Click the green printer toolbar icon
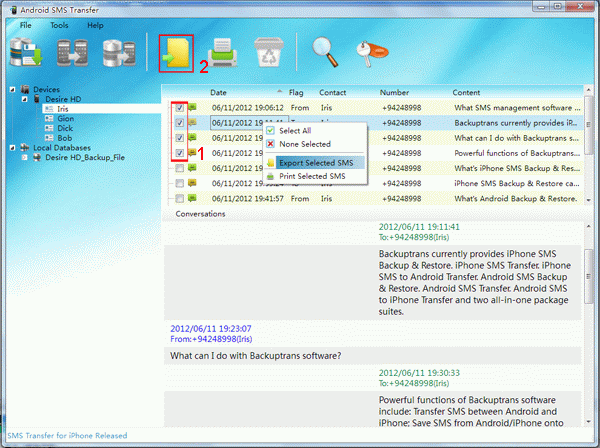 click(x=223, y=53)
